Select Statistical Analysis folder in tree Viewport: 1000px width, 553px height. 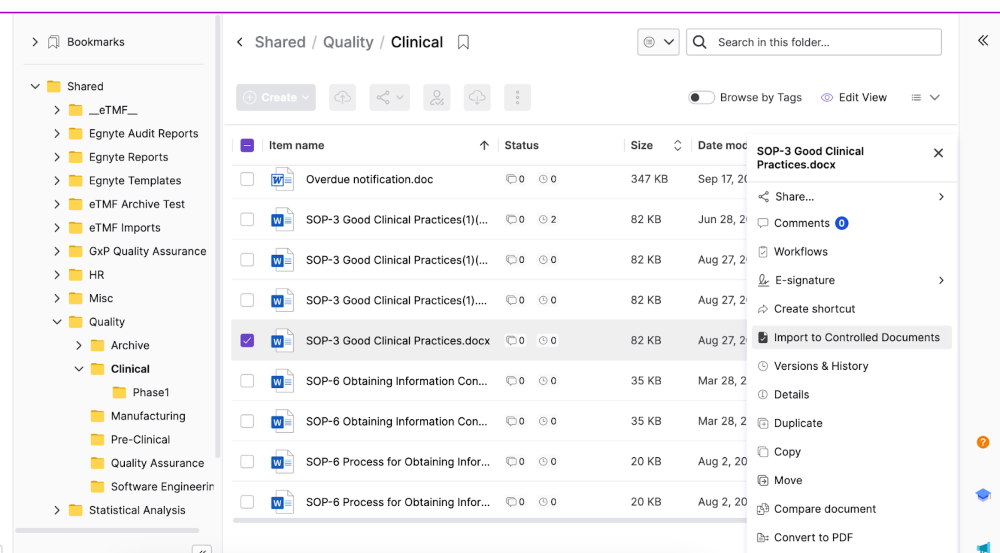click(x=137, y=510)
